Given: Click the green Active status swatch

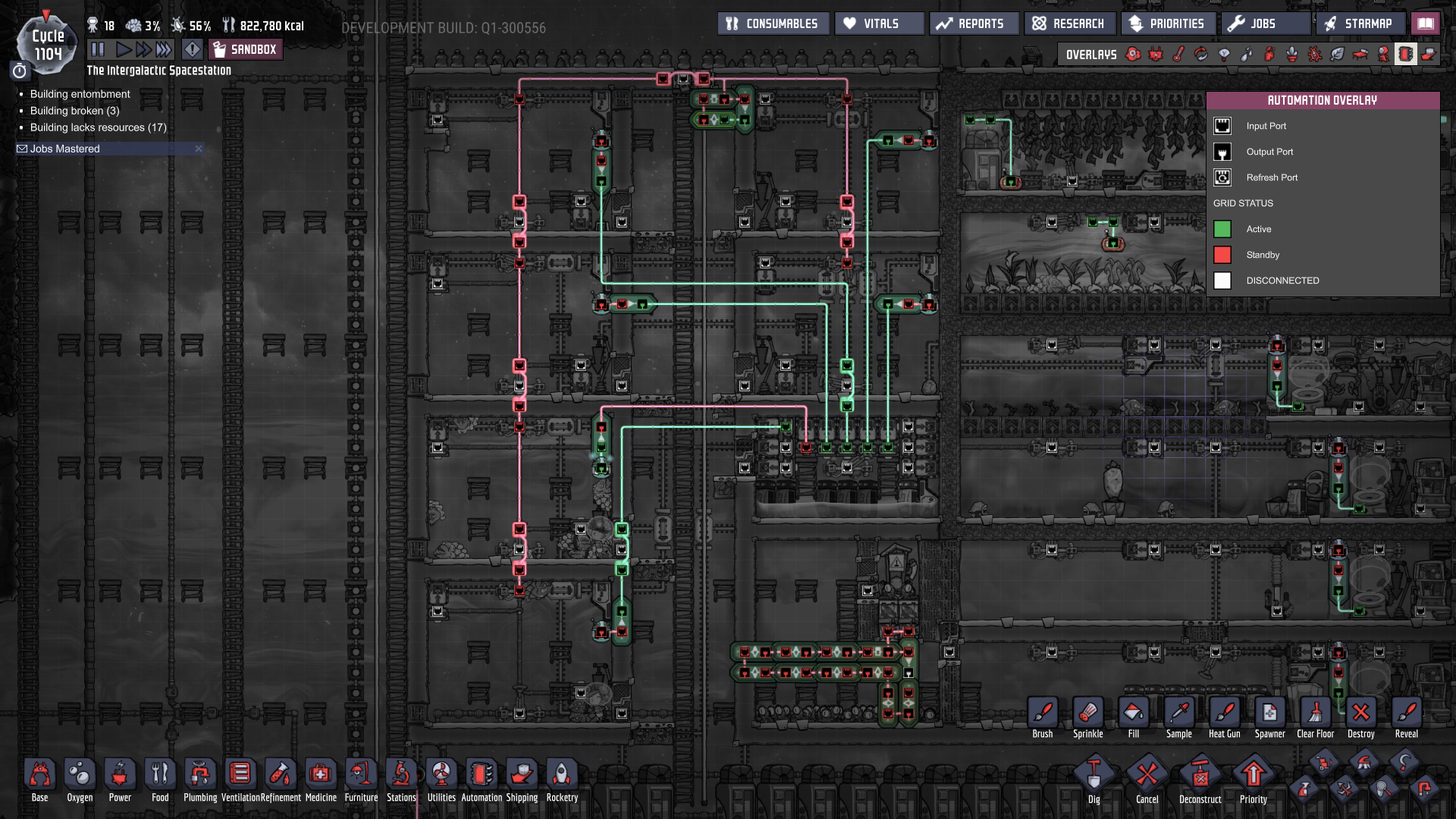Looking at the screenshot, I should pos(1222,229).
